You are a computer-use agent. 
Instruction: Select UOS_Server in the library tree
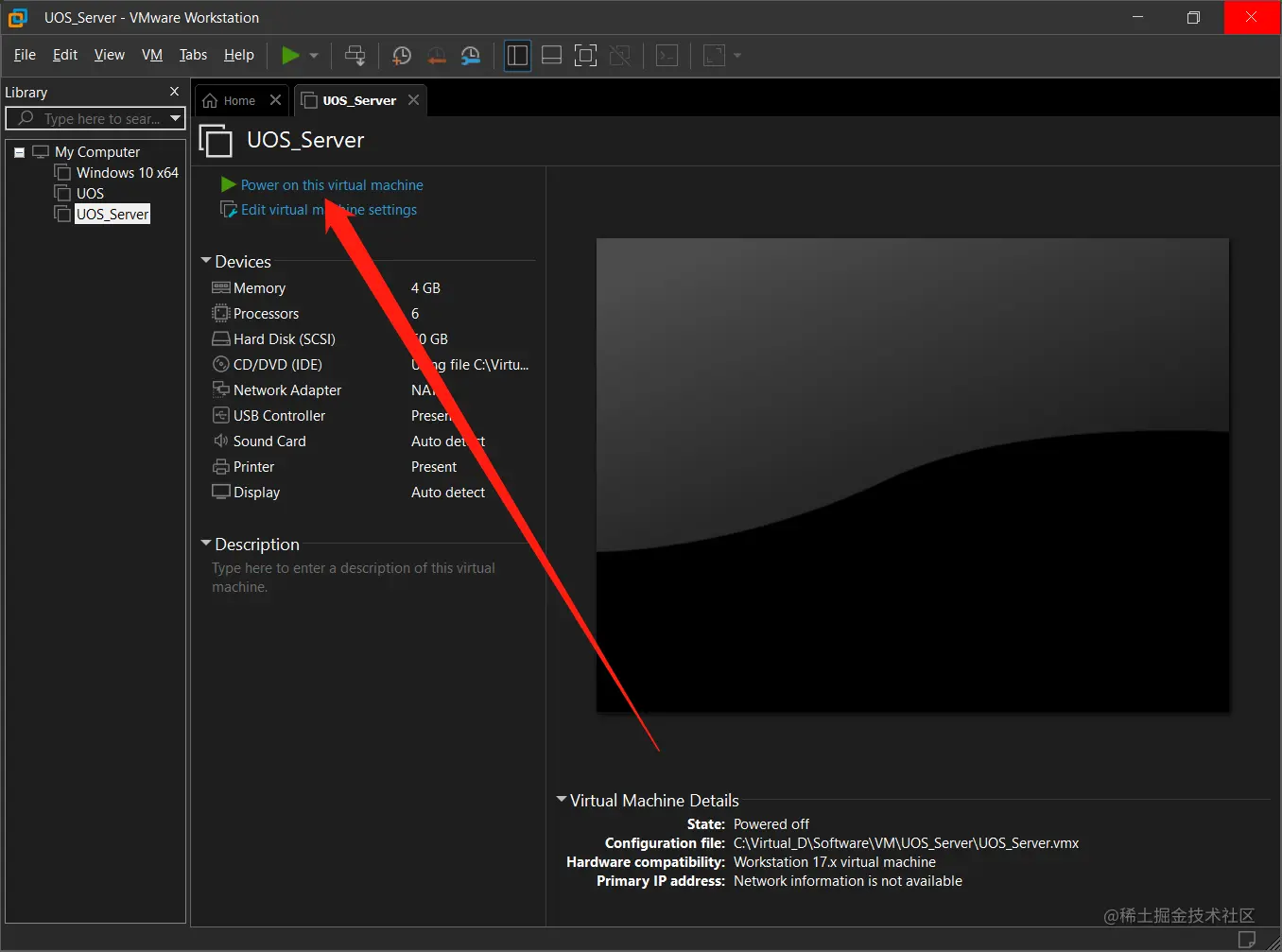[113, 215]
